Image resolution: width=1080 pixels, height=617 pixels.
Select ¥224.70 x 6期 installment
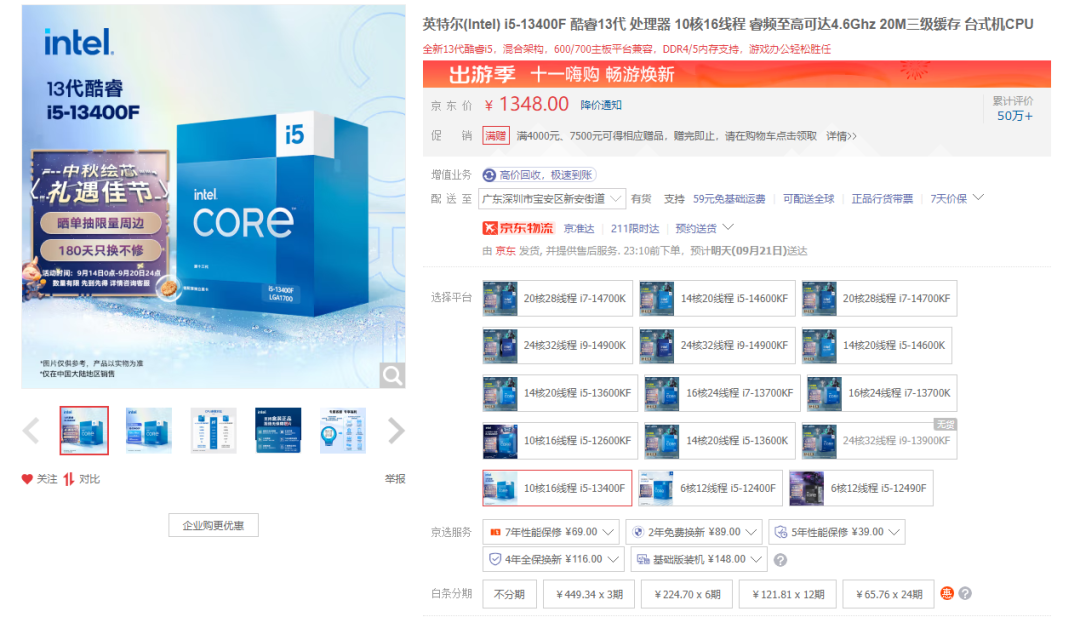pos(687,594)
